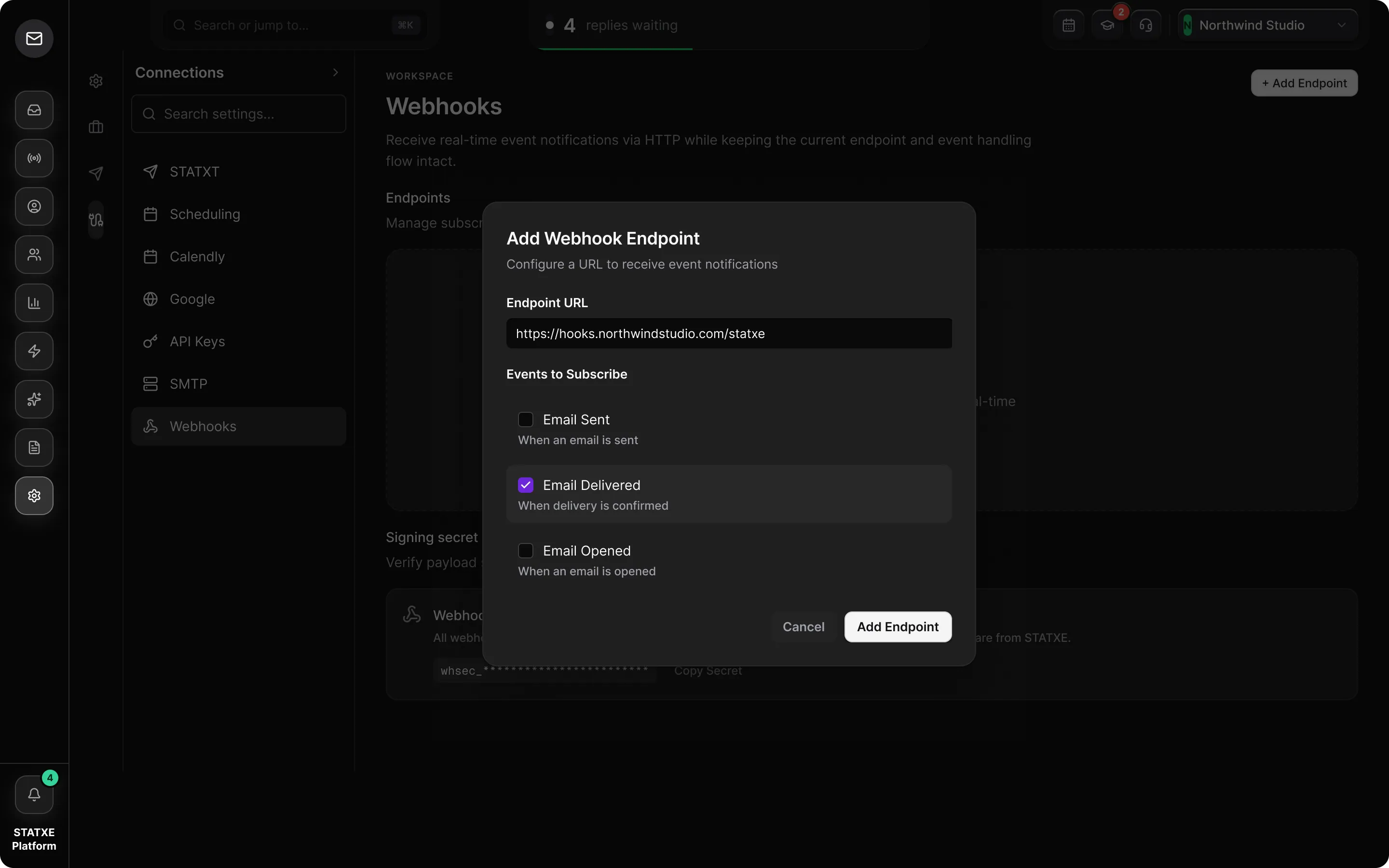Open STATXT in Connections menu
The width and height of the screenshot is (1389, 868).
tap(239, 172)
